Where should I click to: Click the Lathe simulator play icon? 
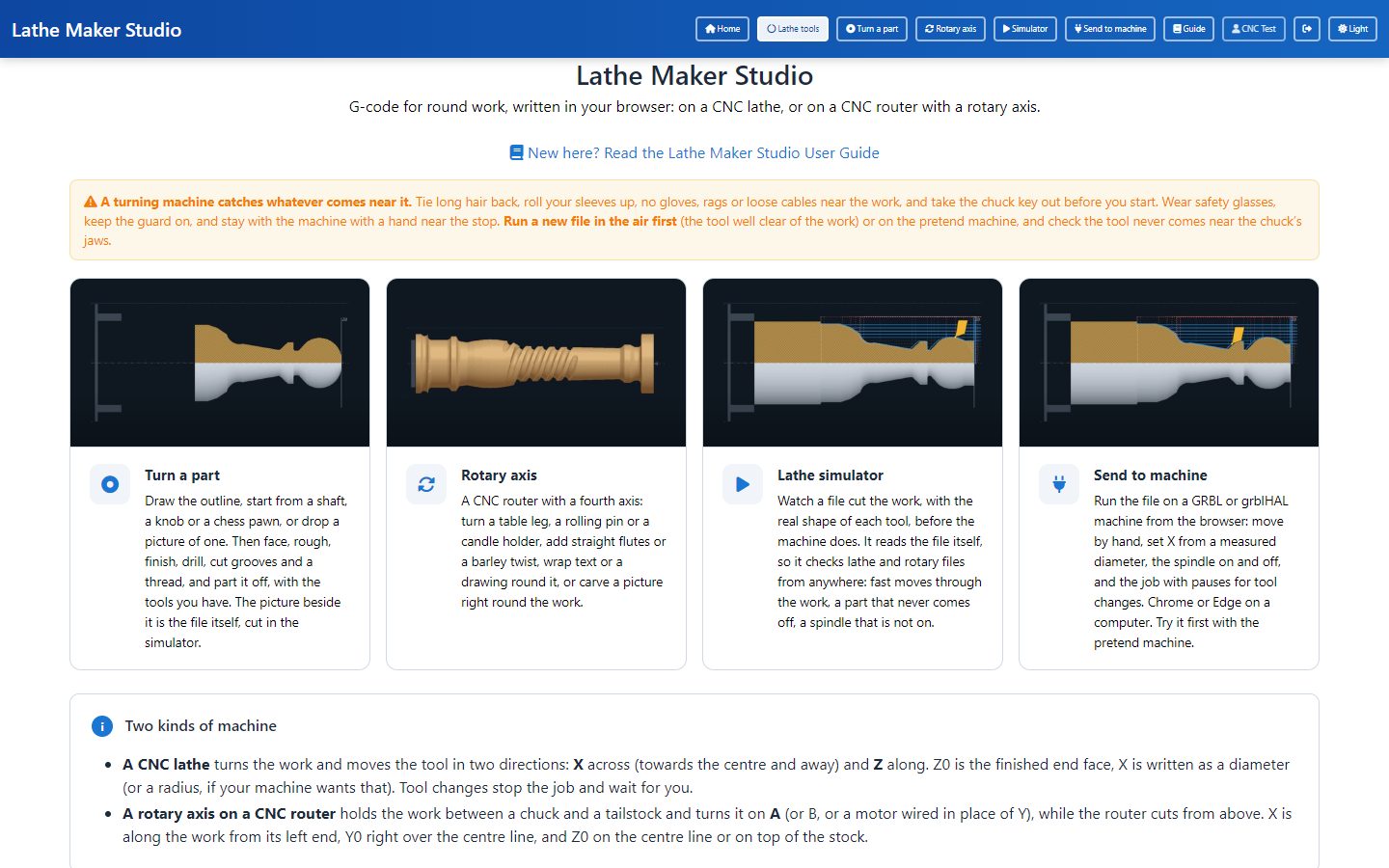743,484
